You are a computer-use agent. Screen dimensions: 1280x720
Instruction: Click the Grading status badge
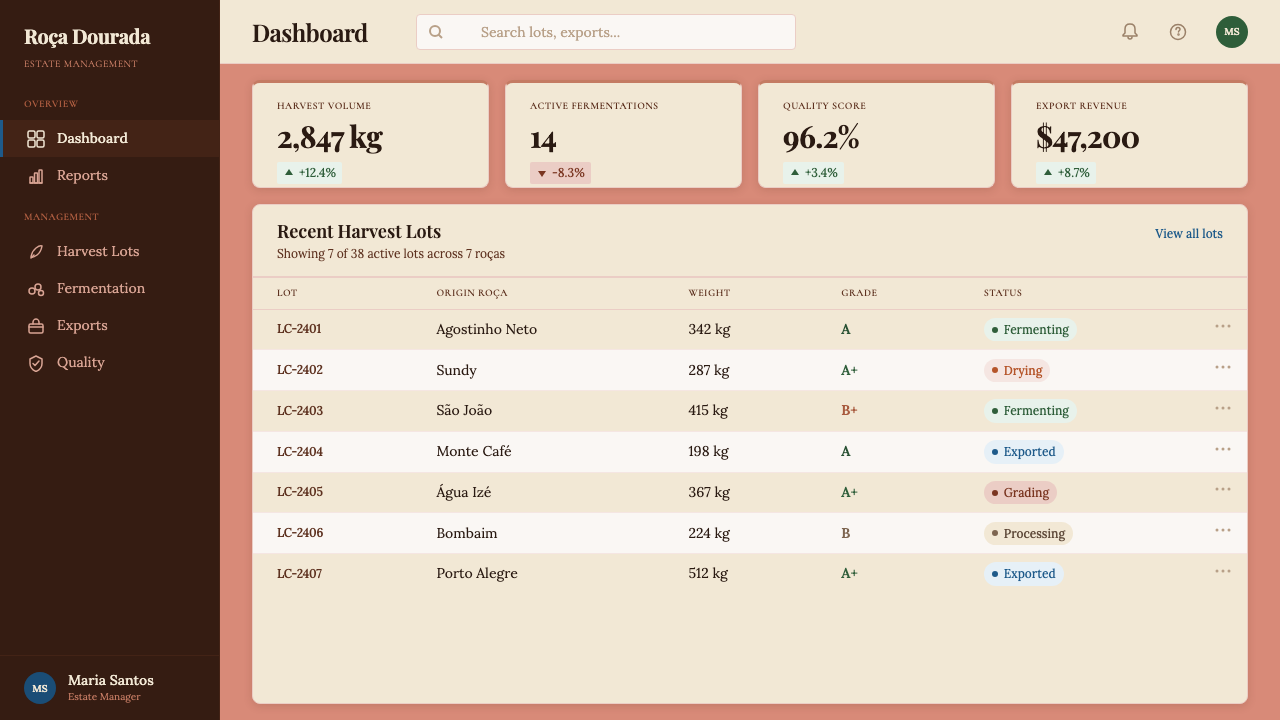[x=1020, y=493]
